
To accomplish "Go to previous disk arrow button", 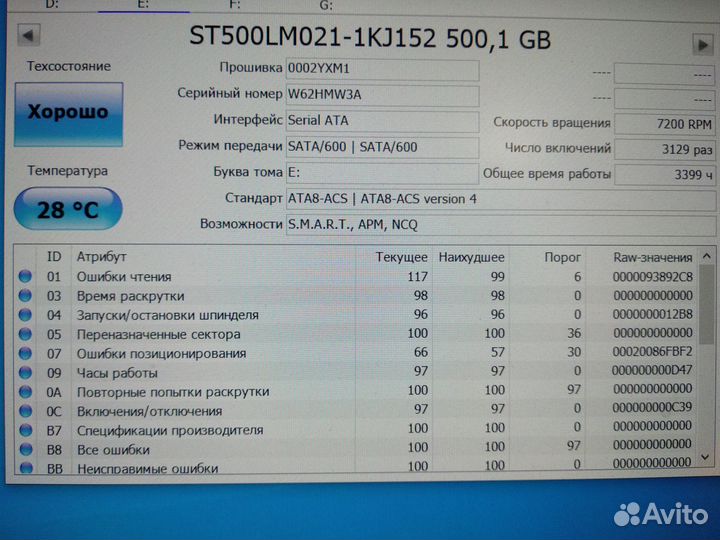I will click(29, 35).
